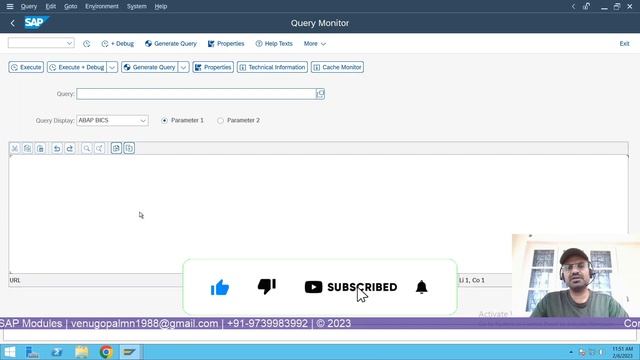Click the Copy icon in editor toolbar
Viewport: 640px width, 360px height.
[27, 149]
